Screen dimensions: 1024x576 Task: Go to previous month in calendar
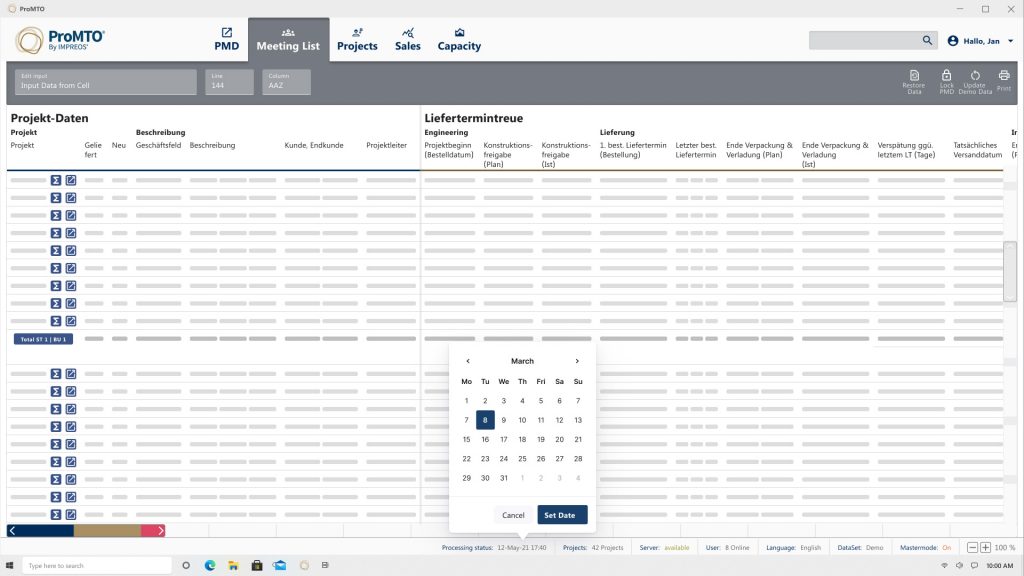tap(468, 361)
